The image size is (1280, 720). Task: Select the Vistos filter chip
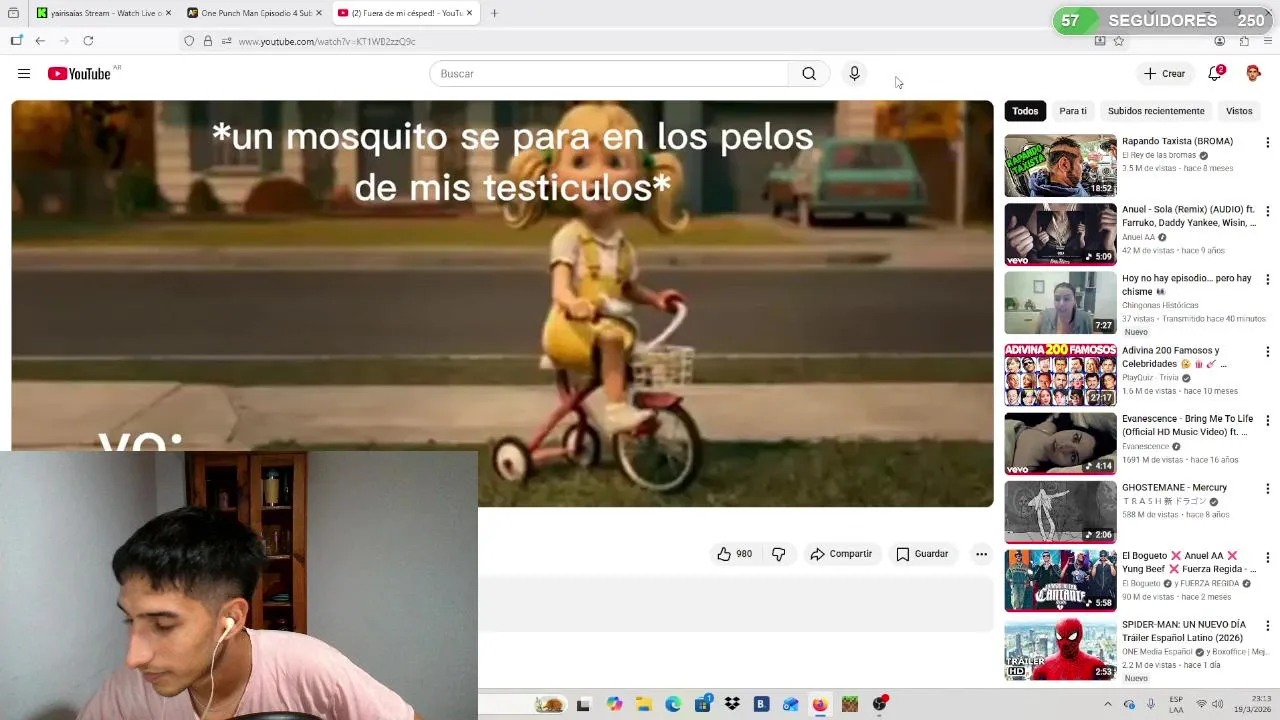point(1239,111)
